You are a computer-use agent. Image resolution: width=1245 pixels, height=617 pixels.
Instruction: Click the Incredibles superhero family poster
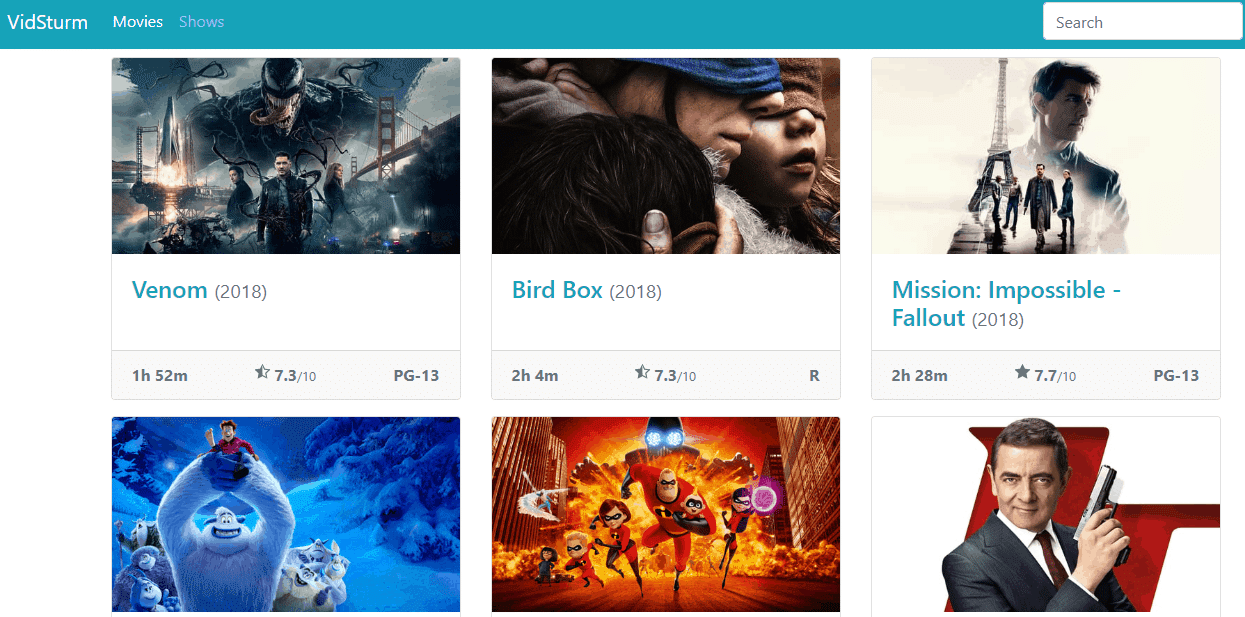(x=666, y=515)
